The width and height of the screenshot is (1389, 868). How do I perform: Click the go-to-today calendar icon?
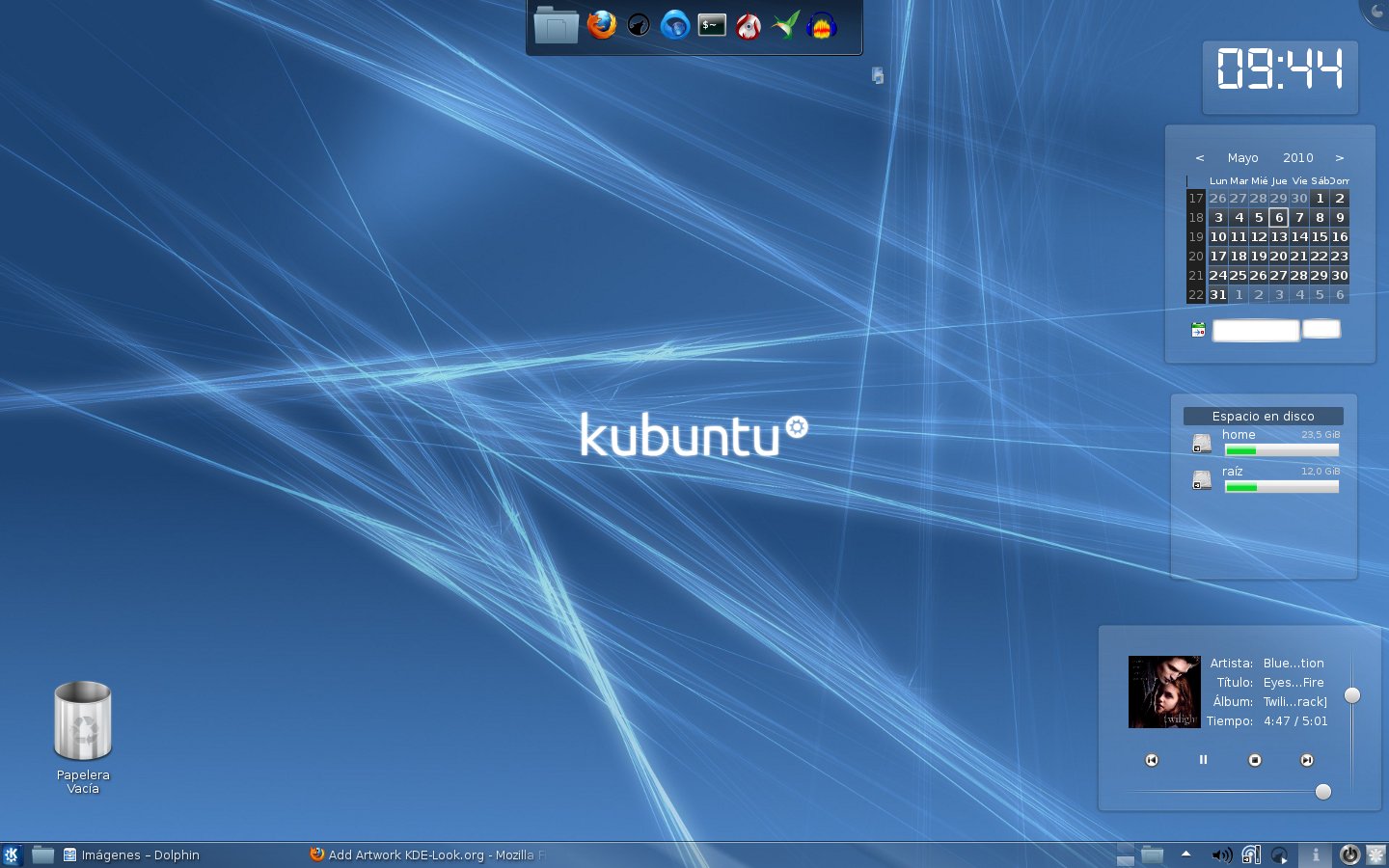(1198, 330)
